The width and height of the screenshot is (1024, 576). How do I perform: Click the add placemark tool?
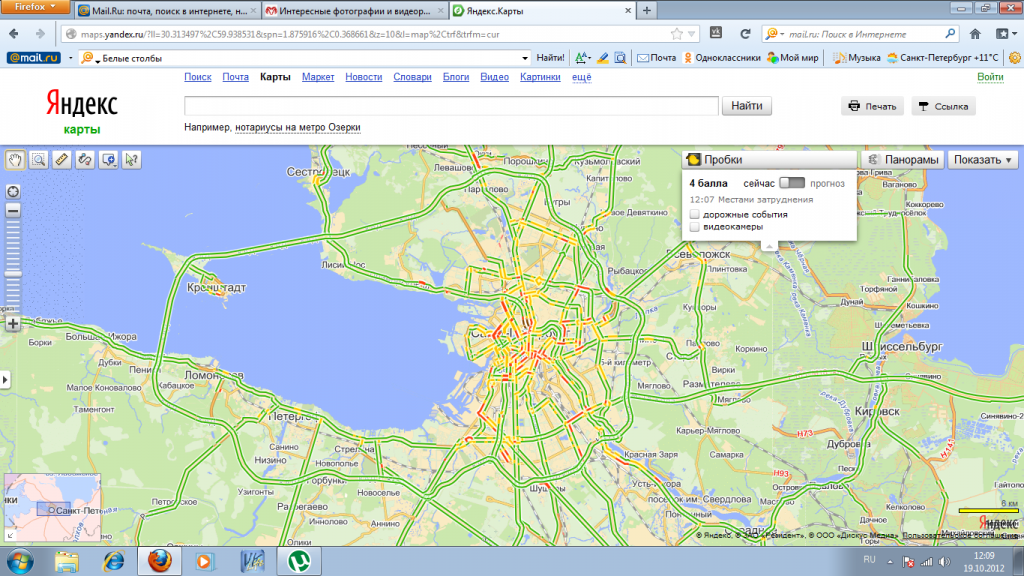(x=108, y=160)
